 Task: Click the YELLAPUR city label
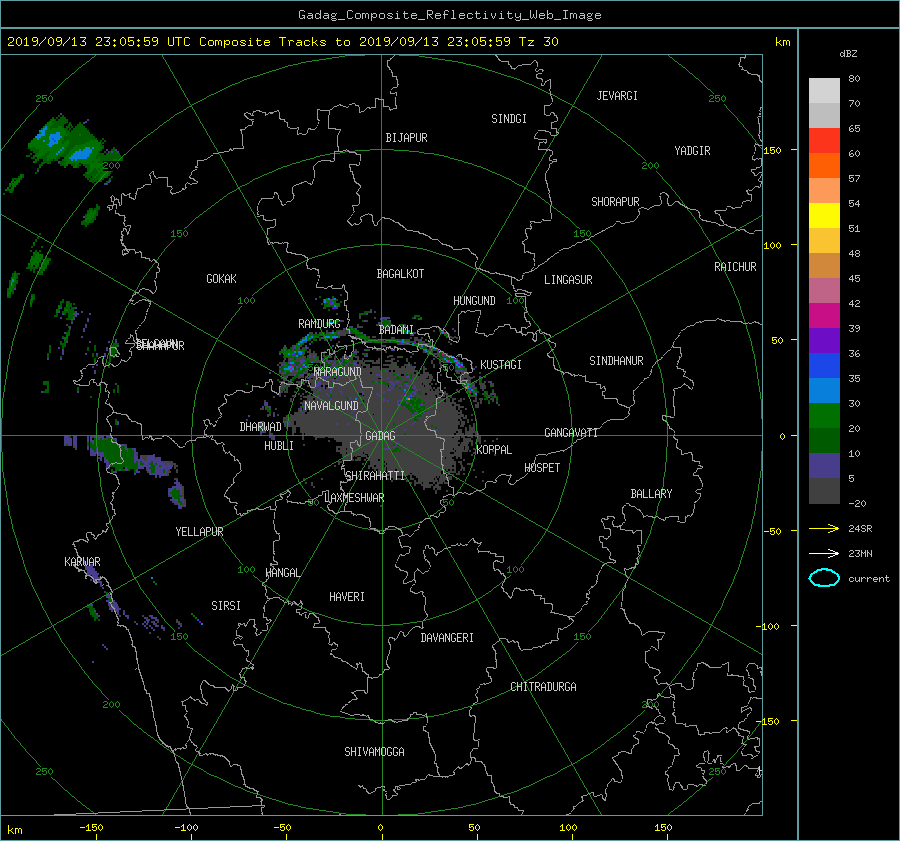(199, 532)
